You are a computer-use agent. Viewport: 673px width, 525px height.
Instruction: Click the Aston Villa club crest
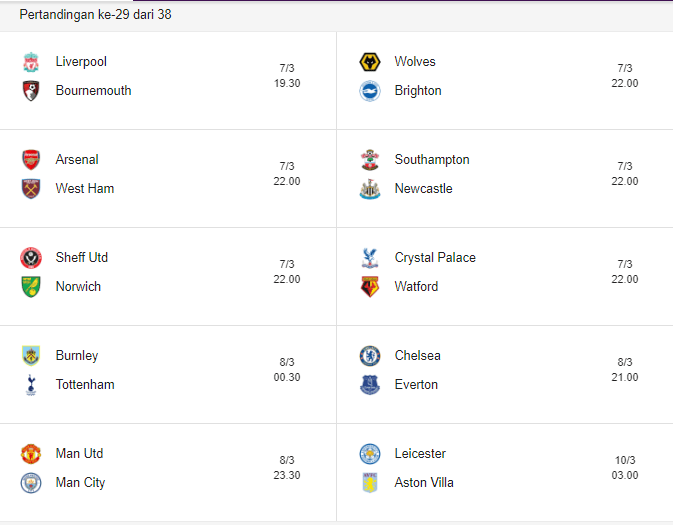(370, 483)
